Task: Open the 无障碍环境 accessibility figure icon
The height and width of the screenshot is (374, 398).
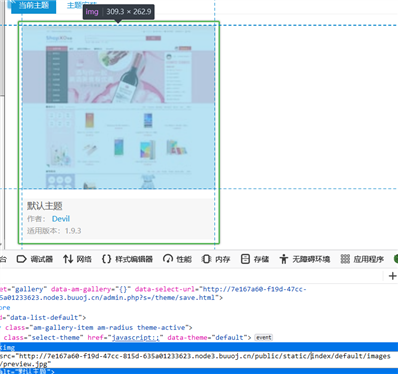Action: coord(284,259)
